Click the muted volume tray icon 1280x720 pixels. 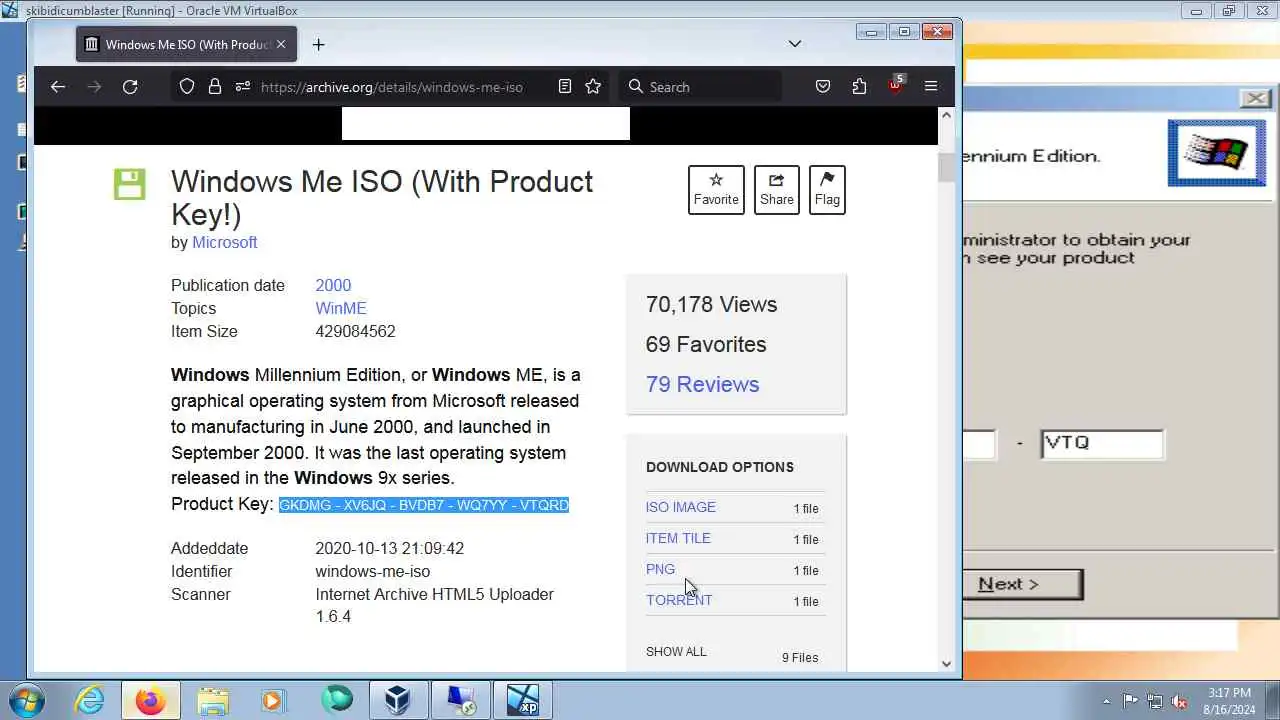point(1179,701)
